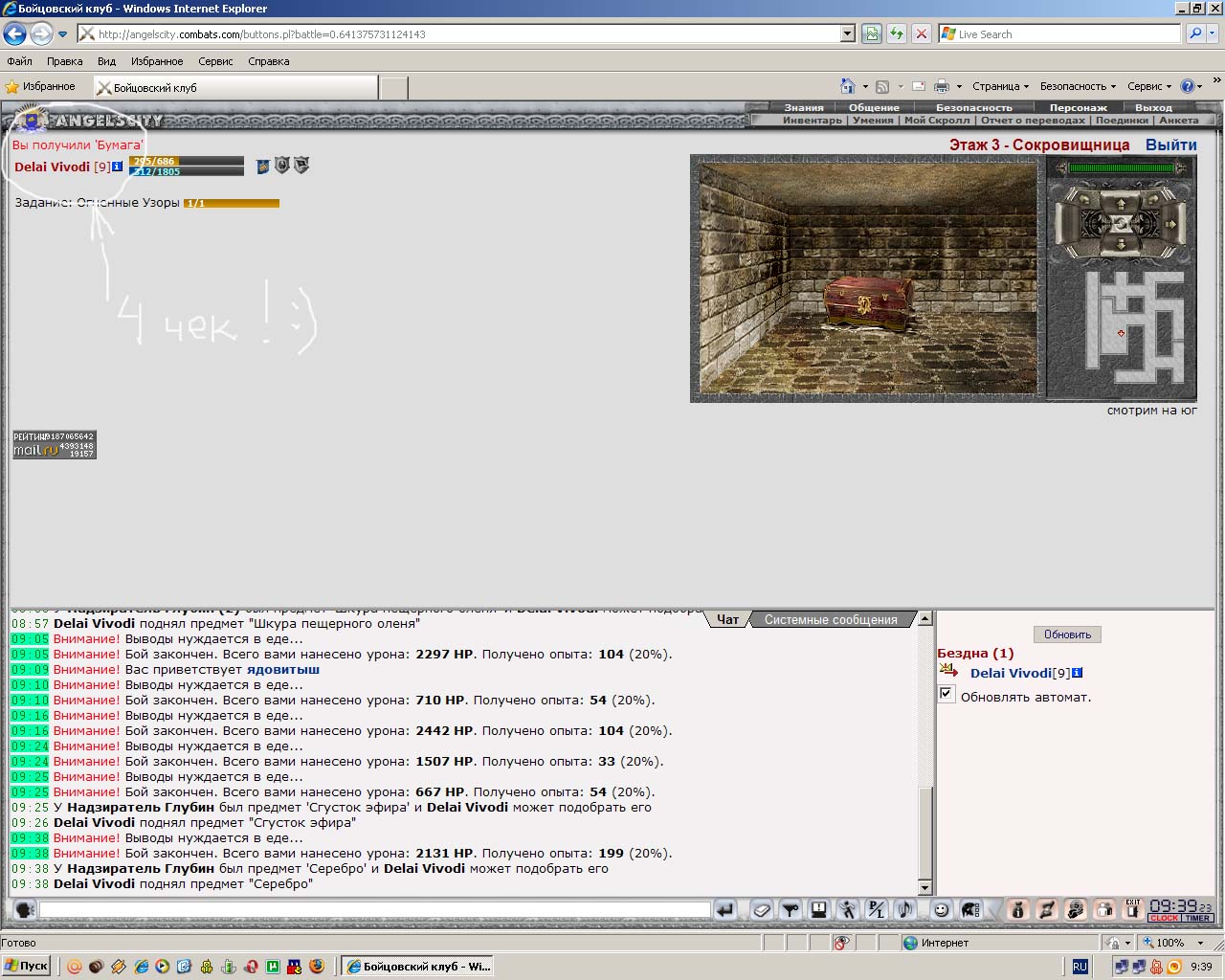
Task: Open Умения in the game submenu
Action: 873,121
